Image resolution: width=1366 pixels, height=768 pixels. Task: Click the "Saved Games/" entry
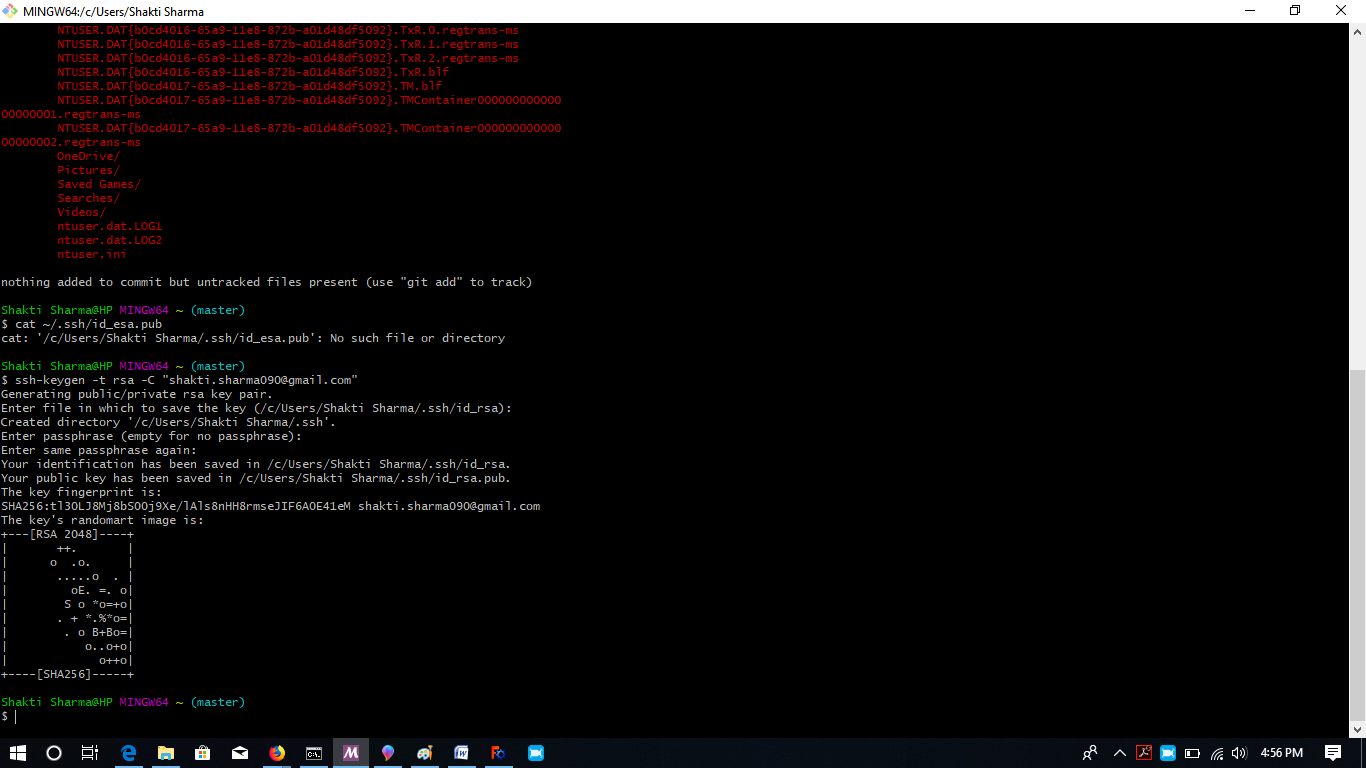[99, 184]
